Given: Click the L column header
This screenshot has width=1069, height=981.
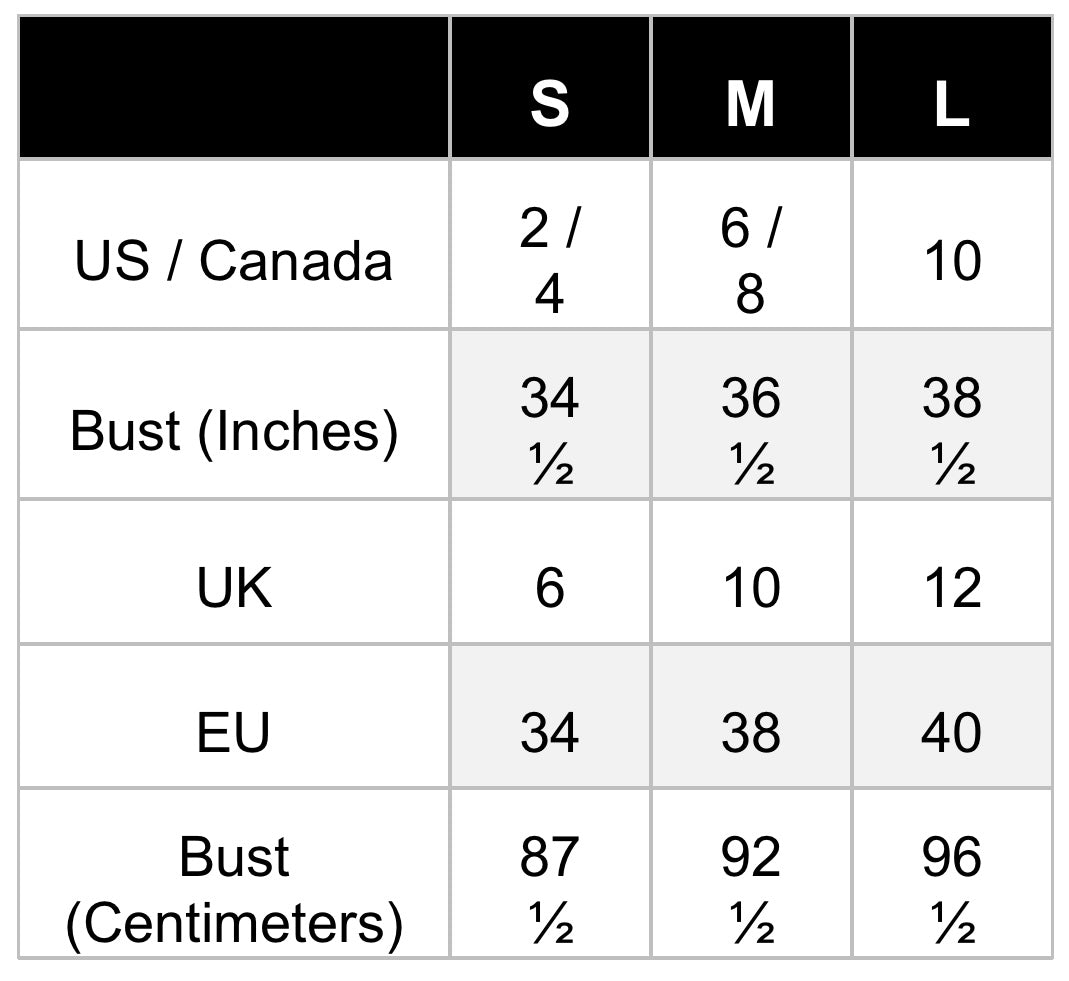Looking at the screenshot, I should (x=951, y=102).
